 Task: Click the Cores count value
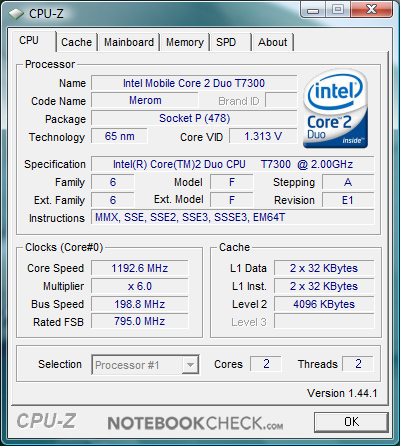click(266, 364)
